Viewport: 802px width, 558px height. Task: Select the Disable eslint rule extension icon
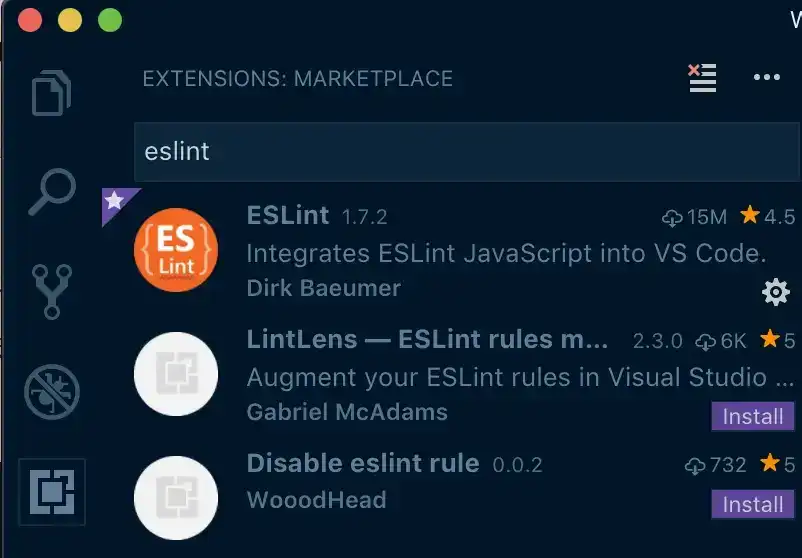click(x=176, y=498)
